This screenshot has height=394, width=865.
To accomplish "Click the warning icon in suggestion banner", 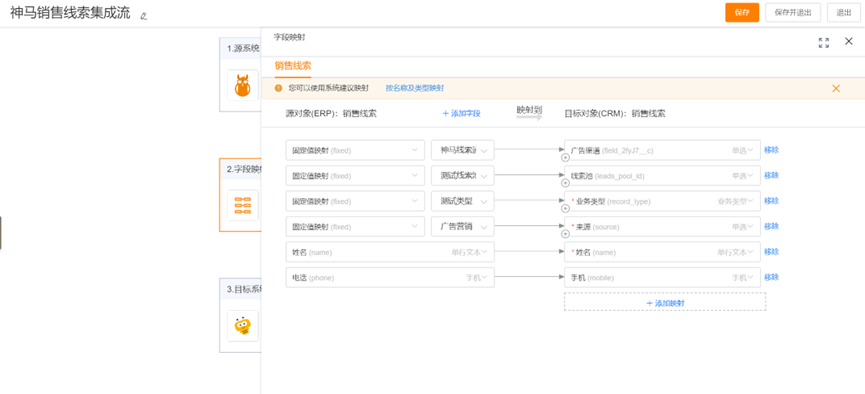I will coord(279,88).
